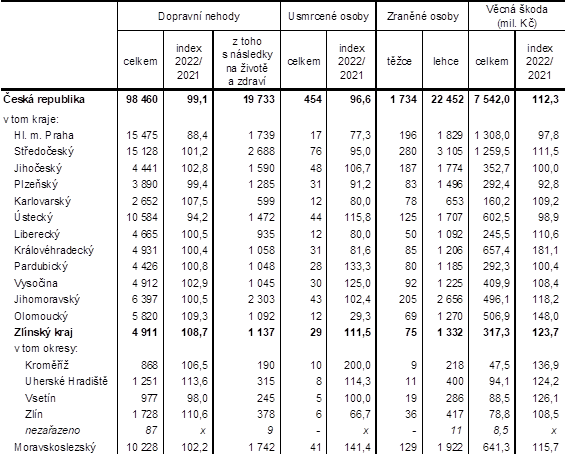The width and height of the screenshot is (566, 455).
Task: Click the z toho s následky header
Action: point(247,61)
